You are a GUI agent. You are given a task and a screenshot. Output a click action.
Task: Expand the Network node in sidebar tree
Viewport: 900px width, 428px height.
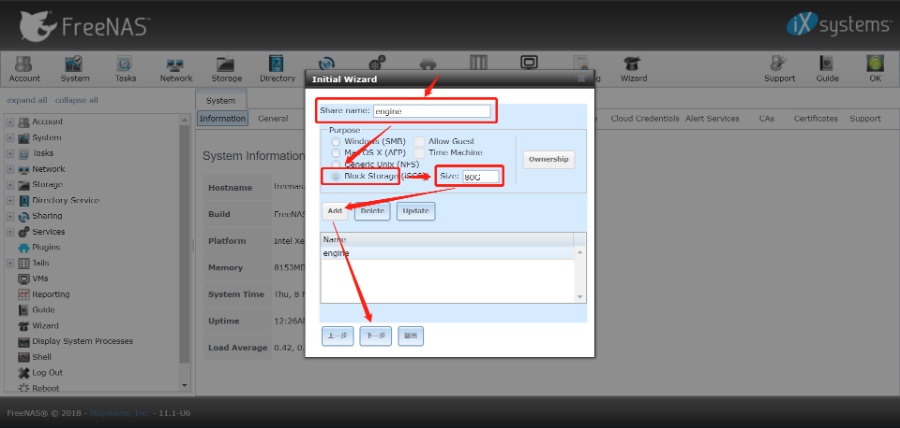click(10, 169)
